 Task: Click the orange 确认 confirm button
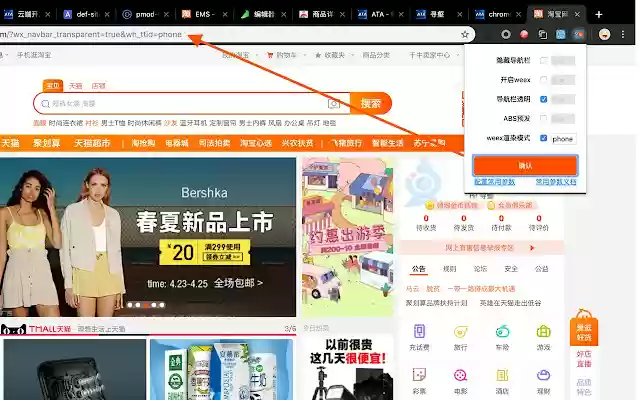point(525,165)
